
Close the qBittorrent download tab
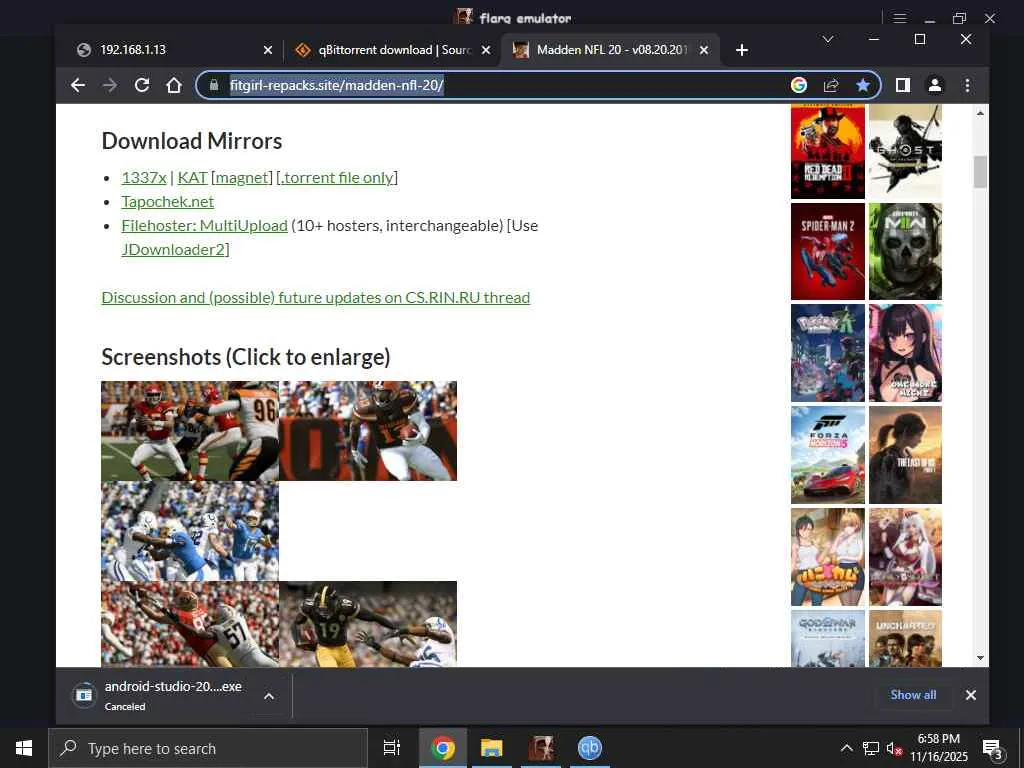point(486,50)
